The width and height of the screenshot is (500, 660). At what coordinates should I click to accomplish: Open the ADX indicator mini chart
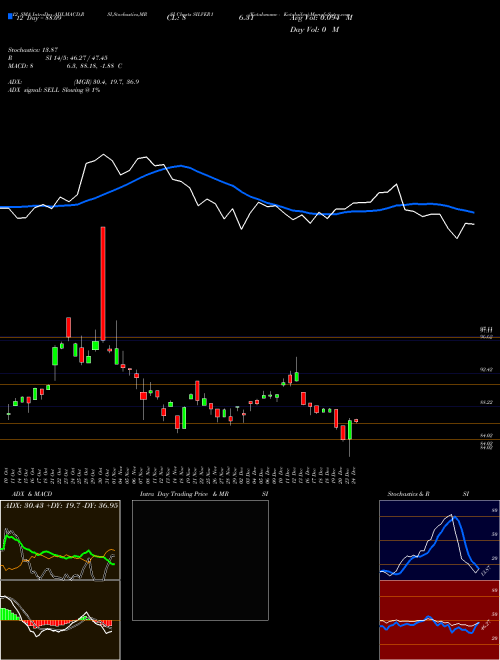tap(60, 540)
